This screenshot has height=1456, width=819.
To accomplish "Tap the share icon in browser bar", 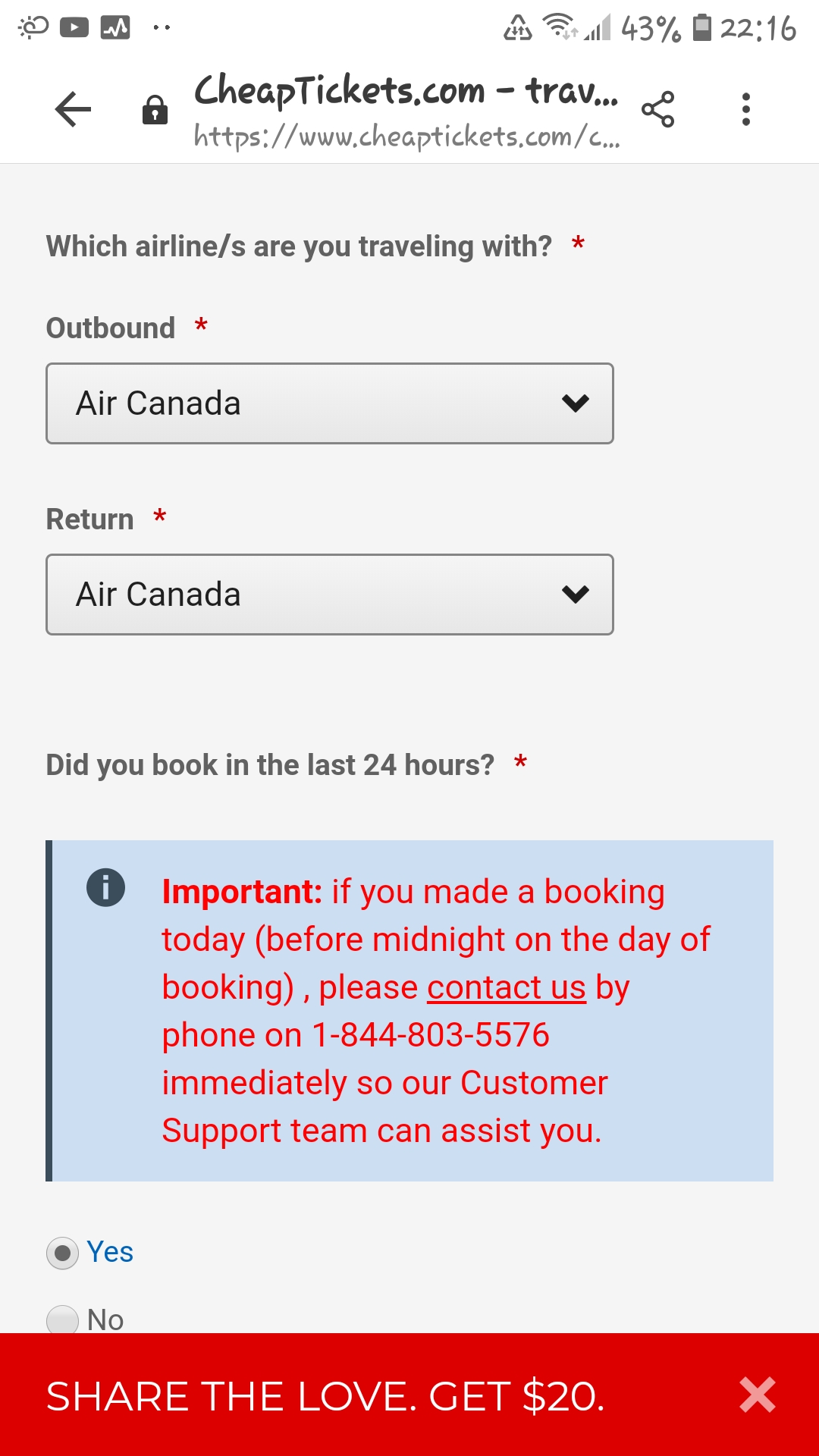I will [657, 109].
